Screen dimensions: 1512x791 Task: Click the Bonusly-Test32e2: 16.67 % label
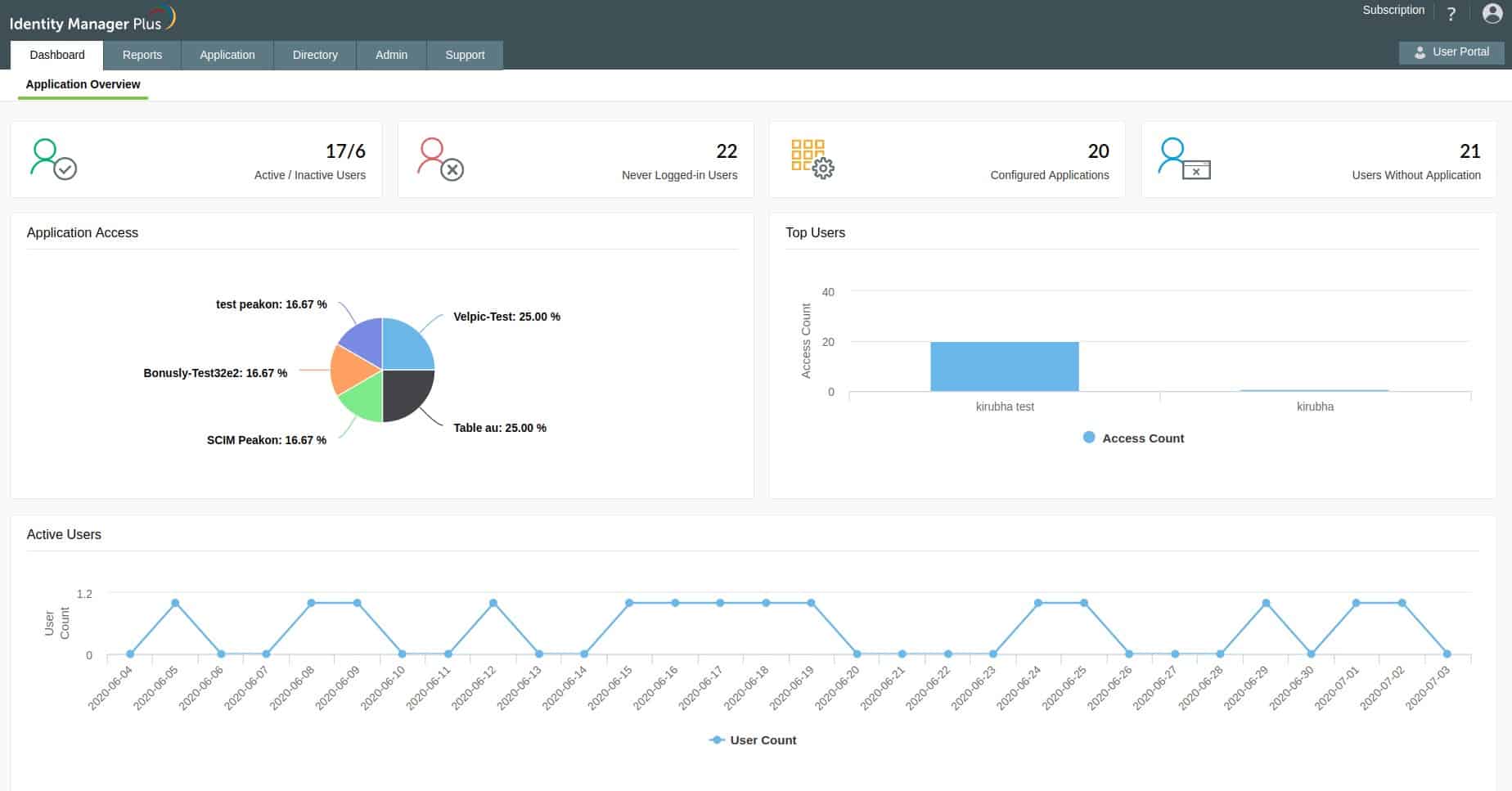(215, 373)
